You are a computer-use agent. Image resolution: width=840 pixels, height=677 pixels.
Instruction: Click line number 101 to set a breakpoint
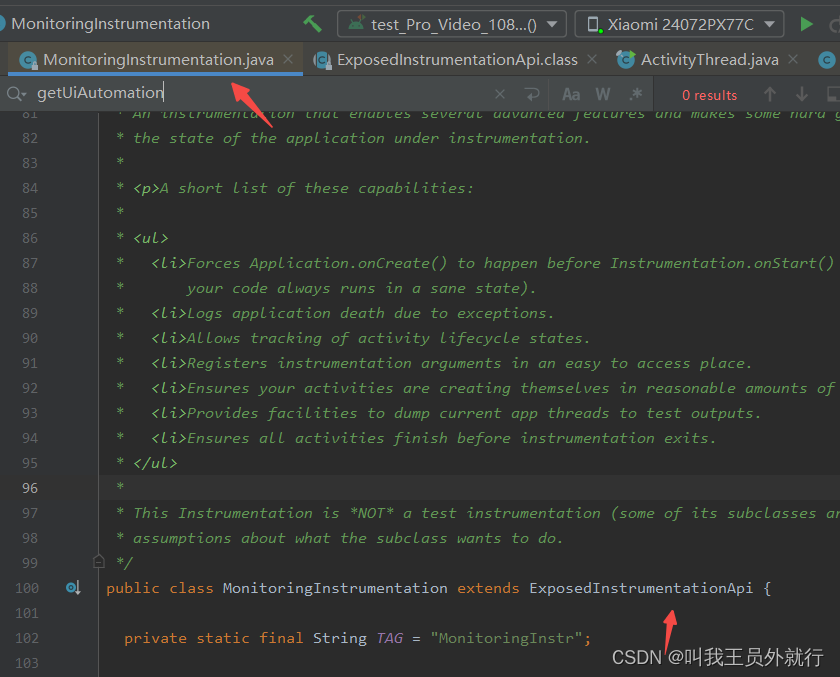[27, 613]
